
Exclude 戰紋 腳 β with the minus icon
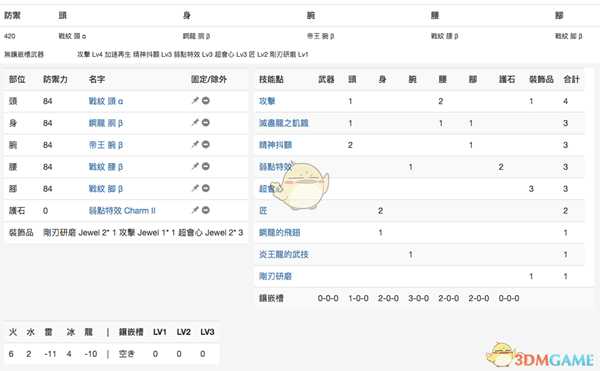tap(205, 188)
